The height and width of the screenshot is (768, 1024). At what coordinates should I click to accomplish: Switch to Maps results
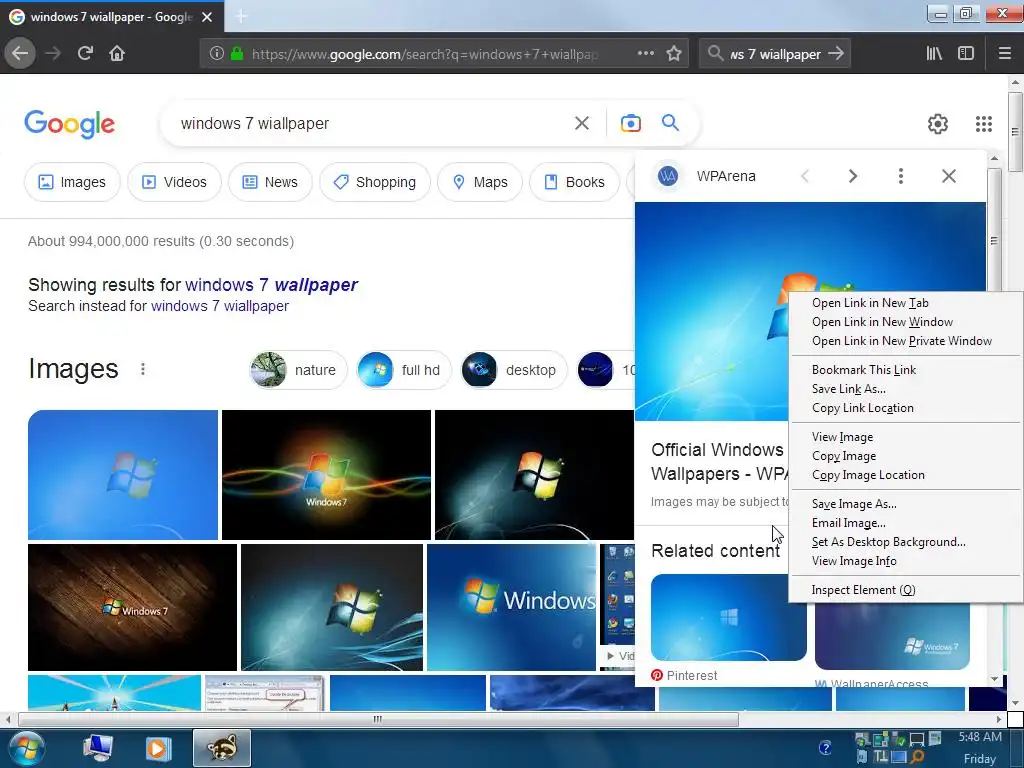pyautogui.click(x=480, y=182)
